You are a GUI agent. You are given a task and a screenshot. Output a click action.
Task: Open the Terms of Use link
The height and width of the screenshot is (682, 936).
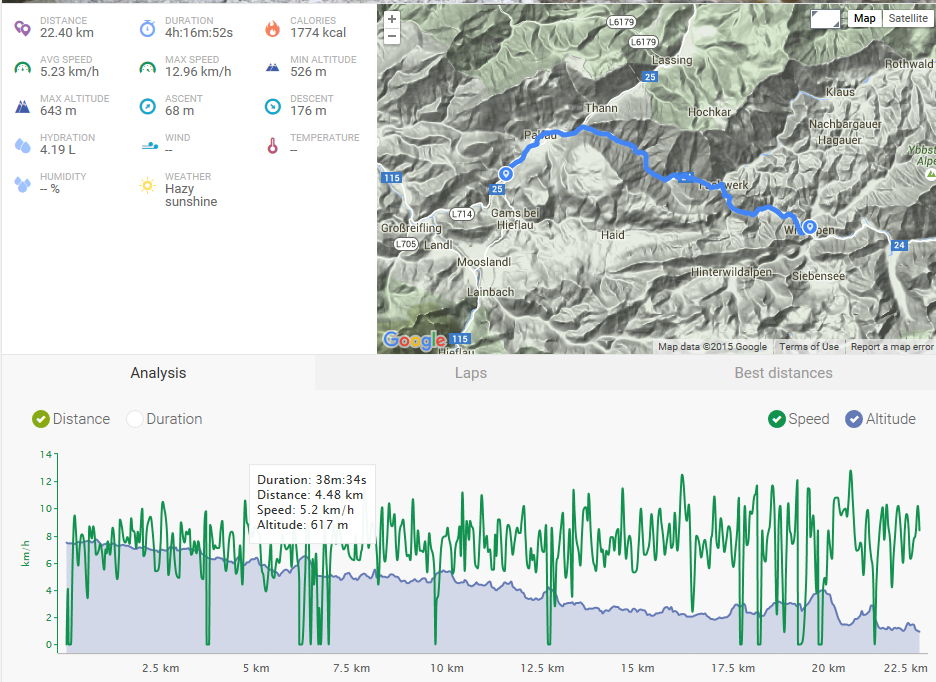(809, 346)
